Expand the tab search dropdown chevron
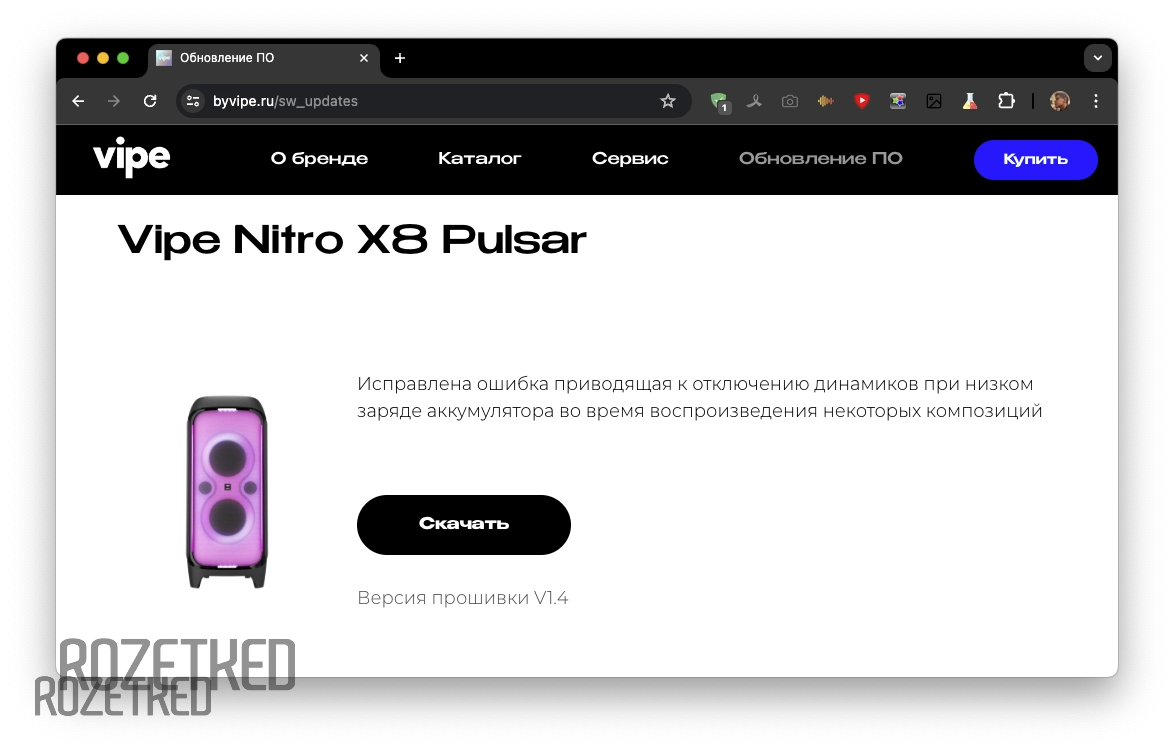The image size is (1174, 751). (x=1098, y=58)
